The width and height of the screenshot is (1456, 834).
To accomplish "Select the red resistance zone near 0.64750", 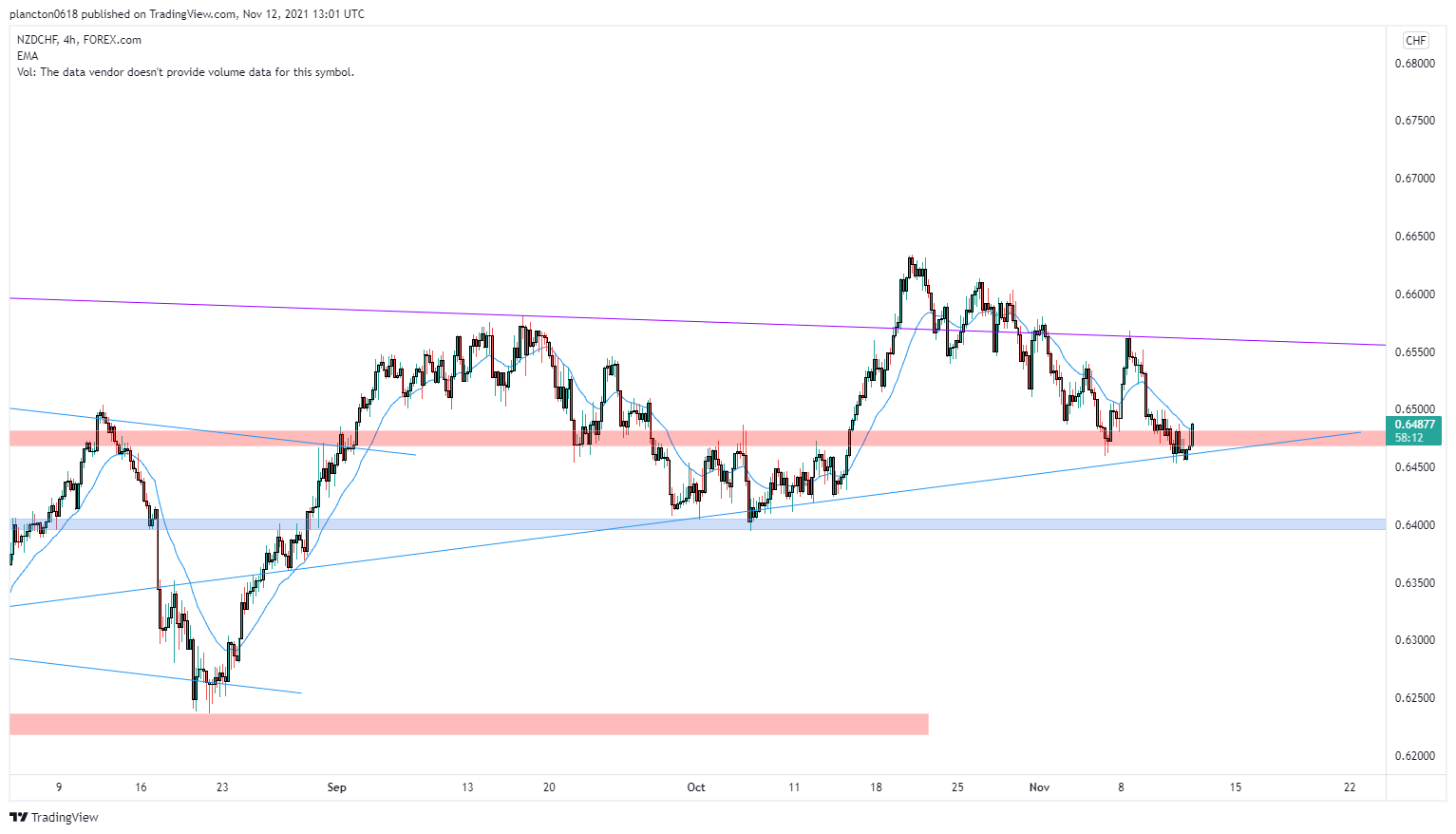I will [697, 438].
